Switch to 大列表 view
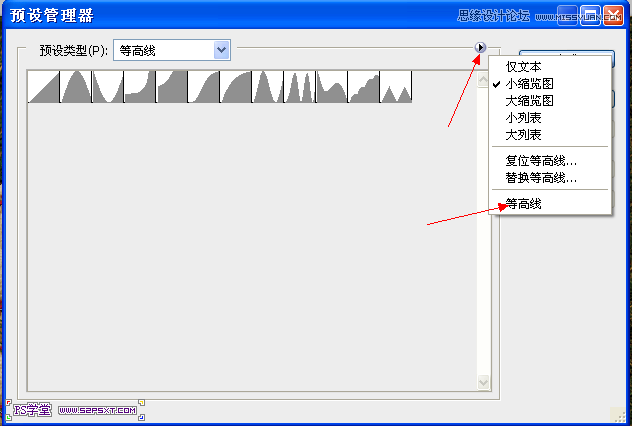This screenshot has height=426, width=632. pos(550,135)
